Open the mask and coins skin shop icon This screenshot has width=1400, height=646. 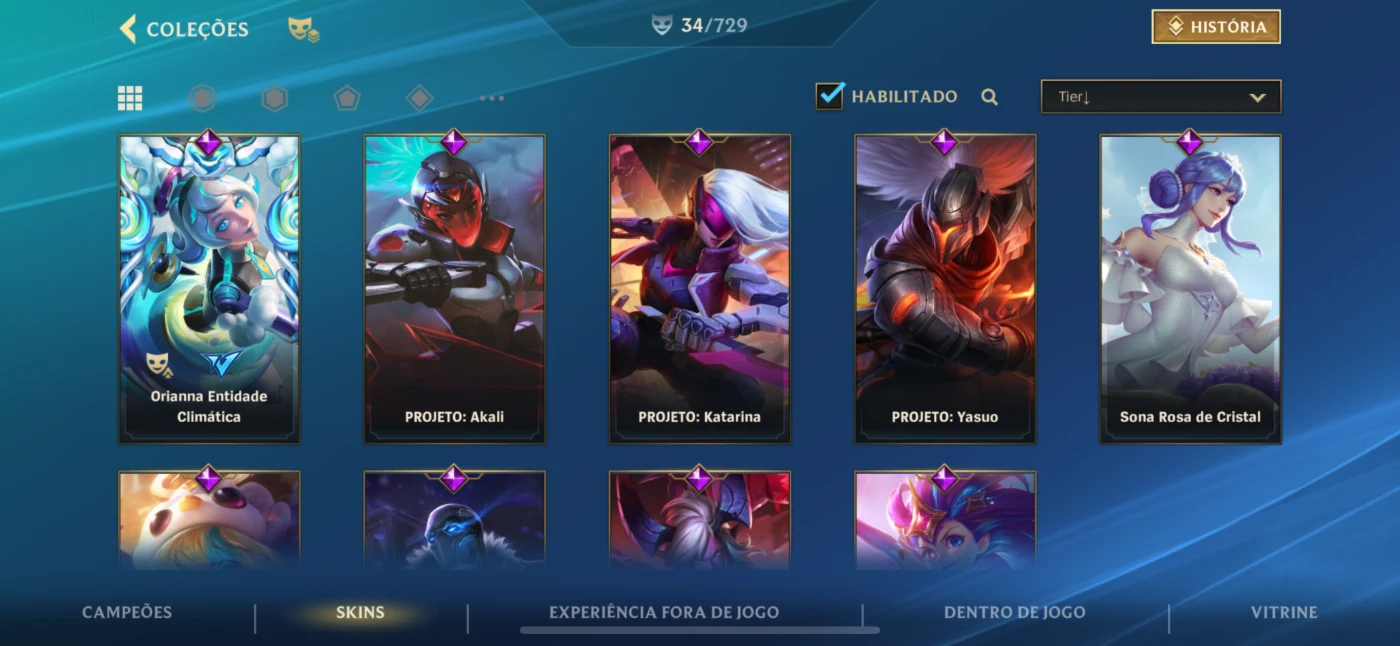click(304, 29)
